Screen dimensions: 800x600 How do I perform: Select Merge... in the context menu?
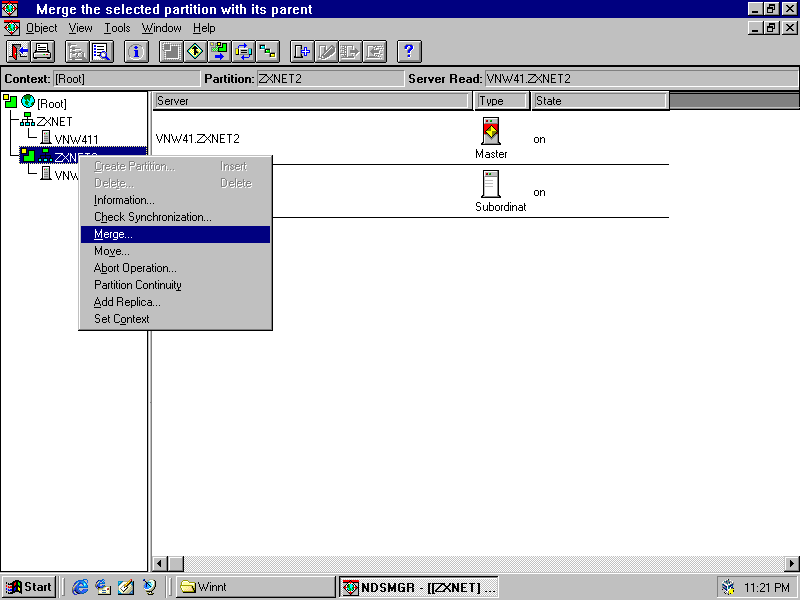point(176,235)
